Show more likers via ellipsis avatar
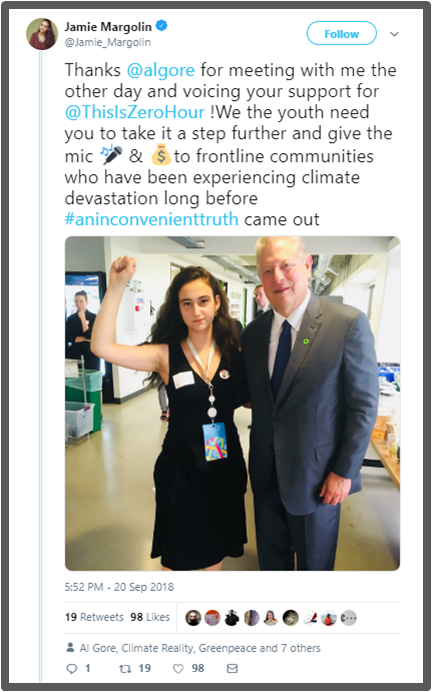Viewport: 432px width, 692px height. tap(348, 618)
